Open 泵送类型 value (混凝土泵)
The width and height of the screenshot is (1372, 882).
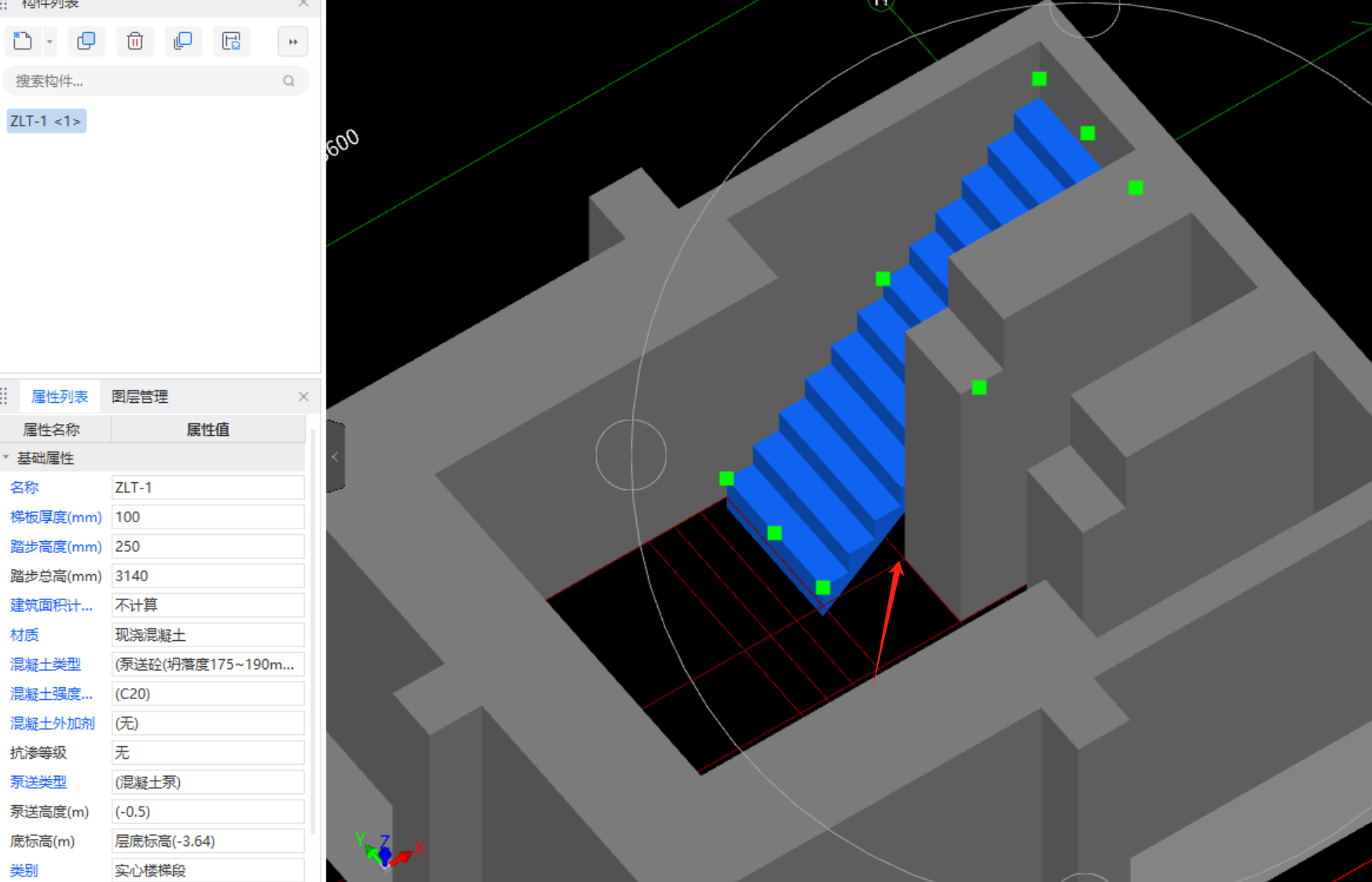pyautogui.click(x=208, y=782)
